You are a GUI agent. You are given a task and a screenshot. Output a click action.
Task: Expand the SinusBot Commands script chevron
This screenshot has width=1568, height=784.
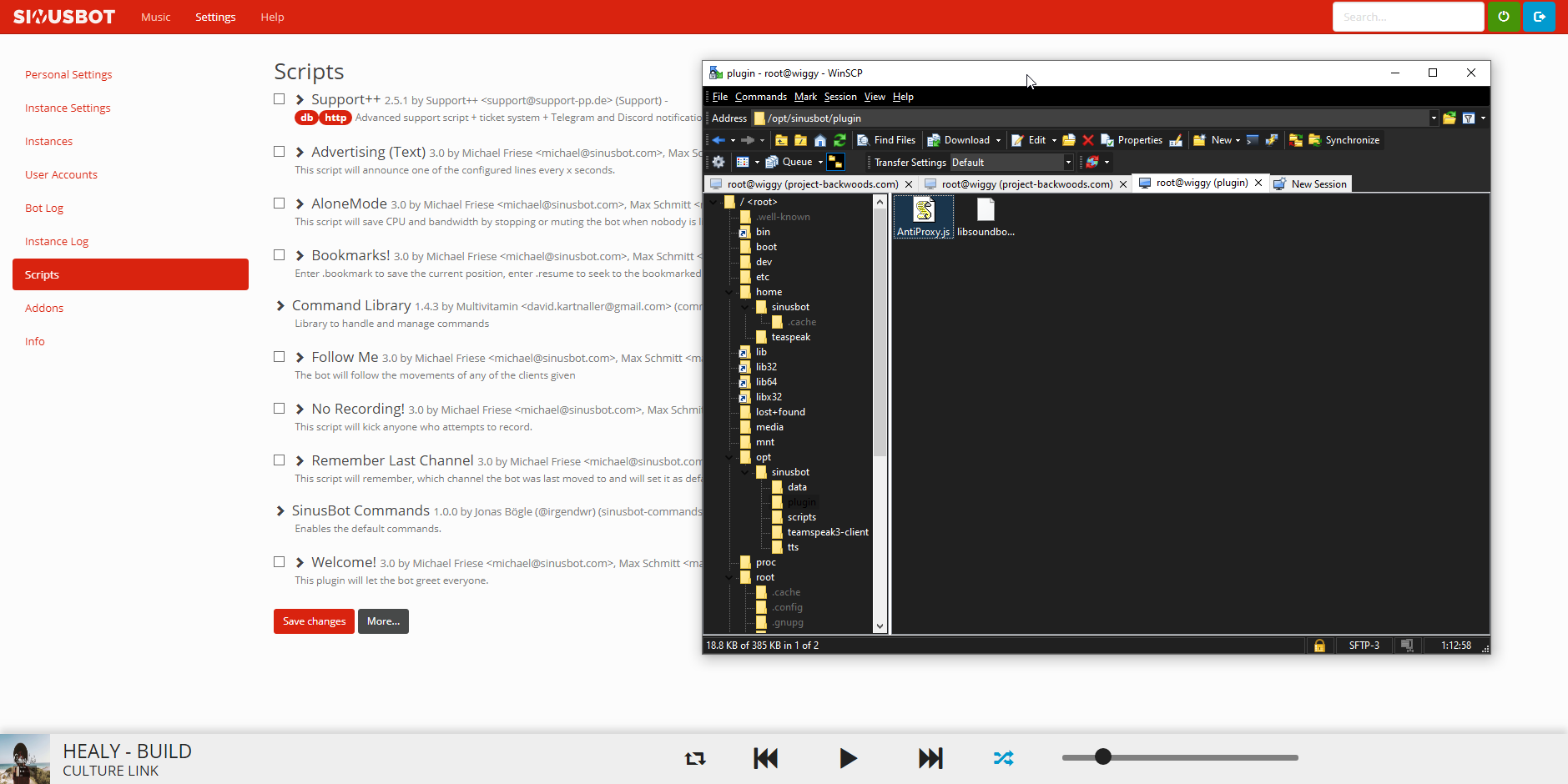(x=280, y=511)
